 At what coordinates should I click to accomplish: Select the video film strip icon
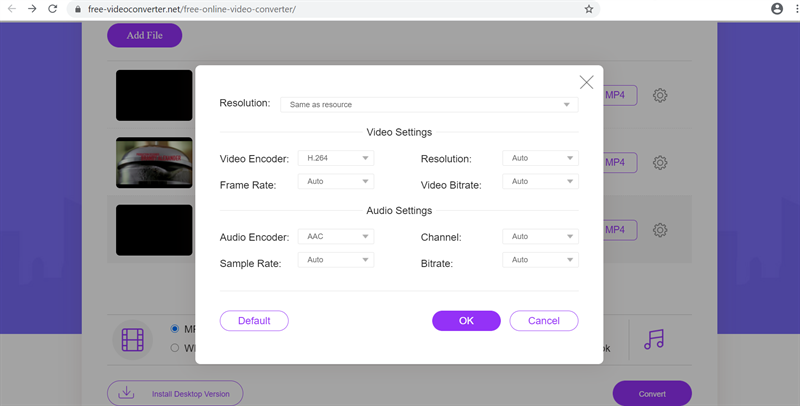click(x=133, y=340)
